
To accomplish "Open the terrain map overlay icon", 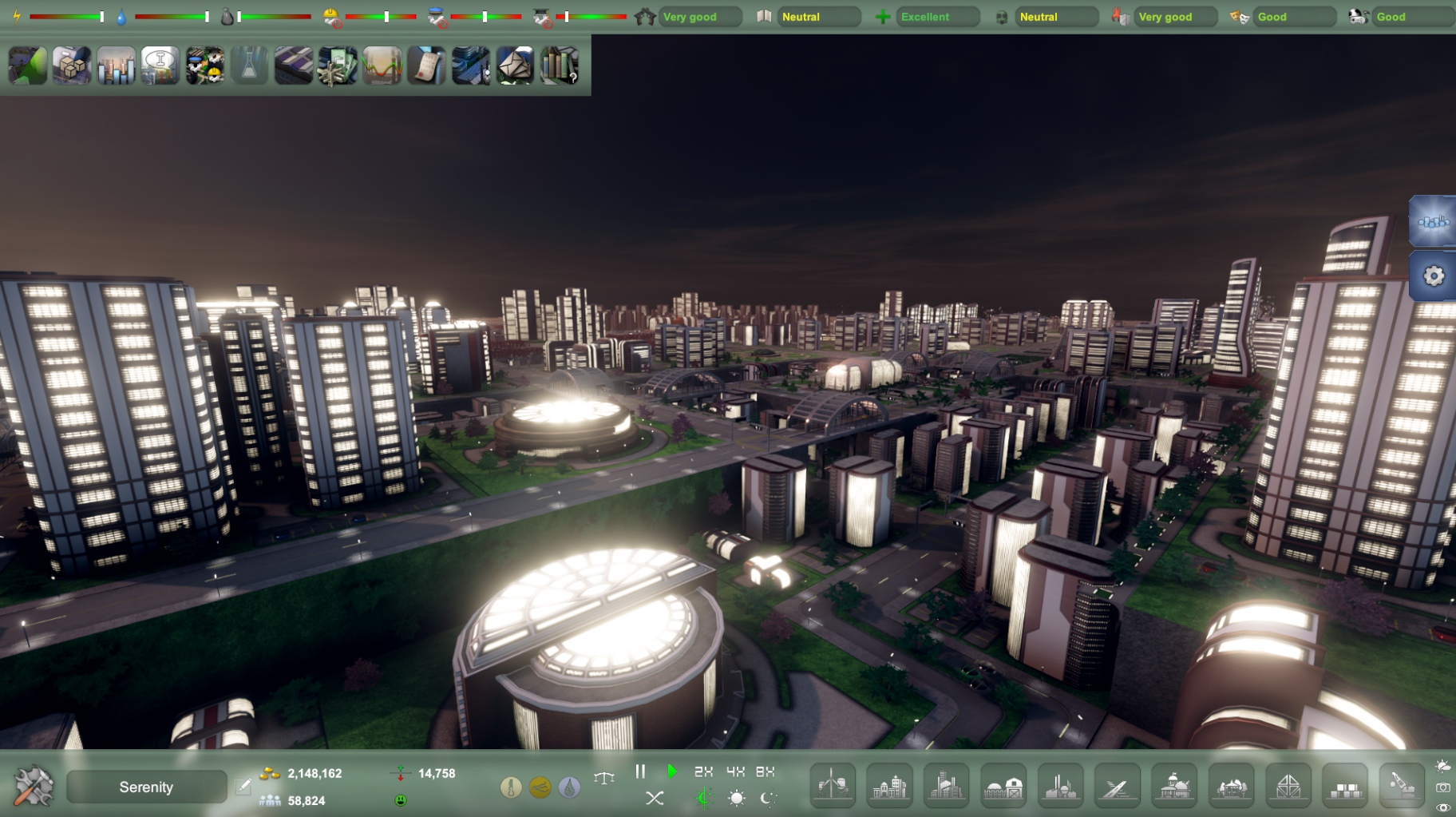I will (x=28, y=65).
